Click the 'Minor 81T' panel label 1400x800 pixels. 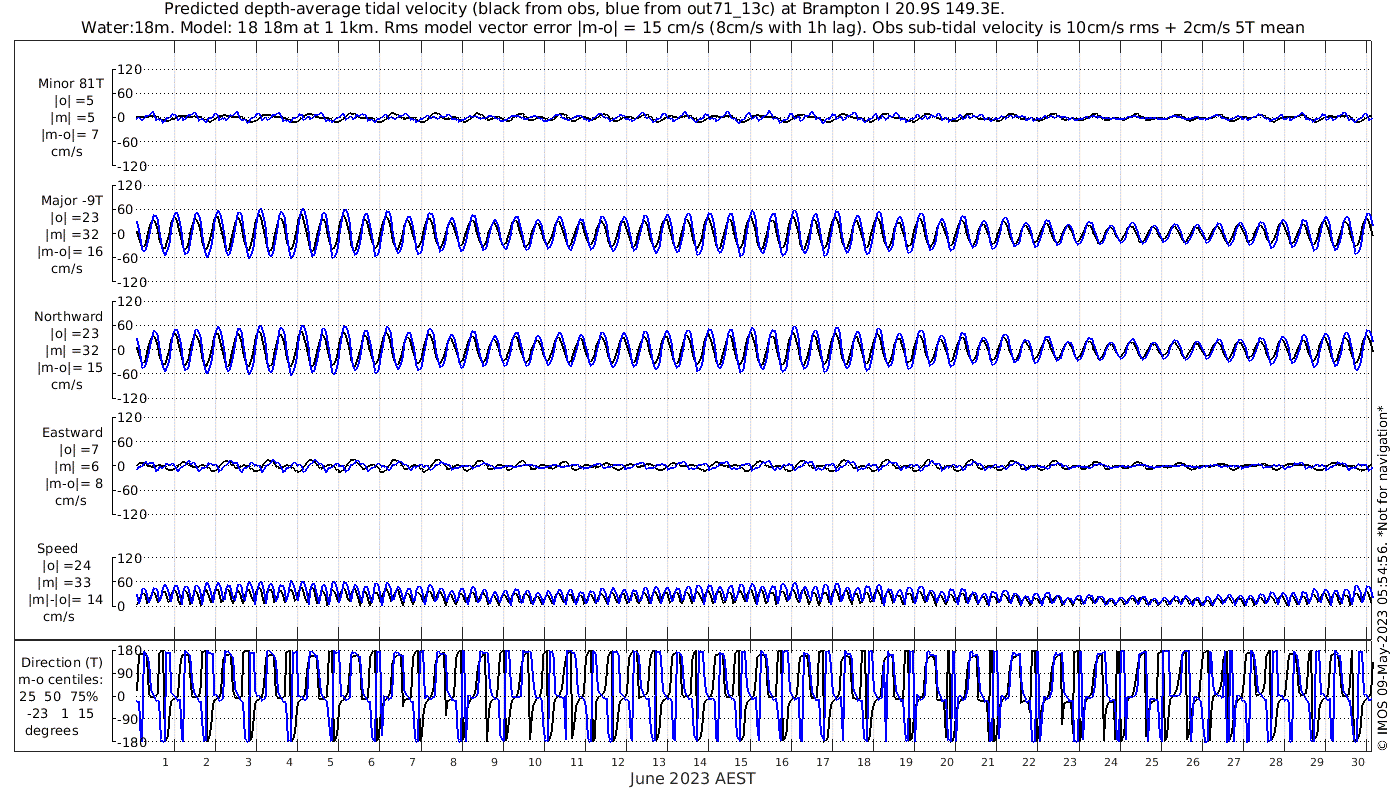(70, 84)
